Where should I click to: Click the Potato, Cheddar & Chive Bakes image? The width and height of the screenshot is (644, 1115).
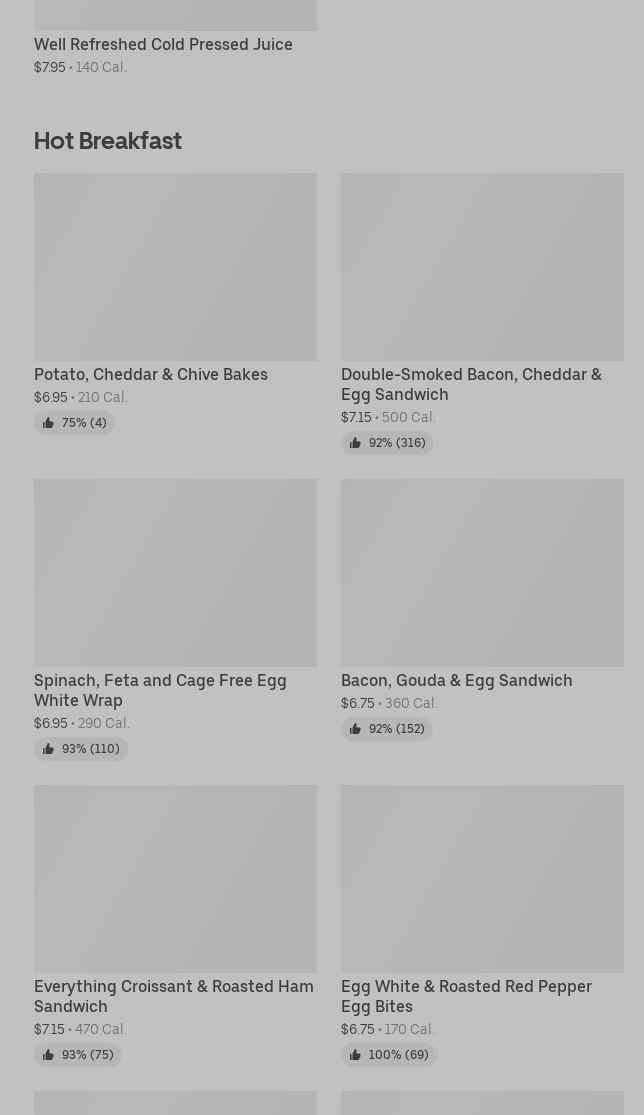click(x=175, y=267)
